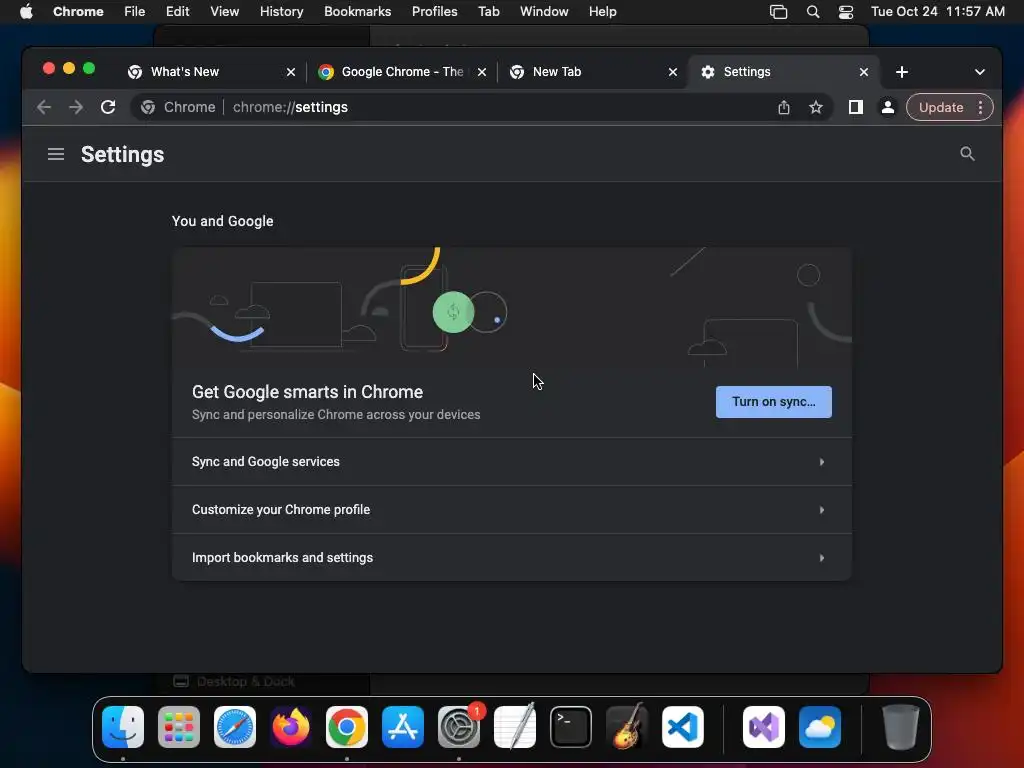Expand Sync and Google services
Screen dimensions: 1024x768
click(512, 462)
